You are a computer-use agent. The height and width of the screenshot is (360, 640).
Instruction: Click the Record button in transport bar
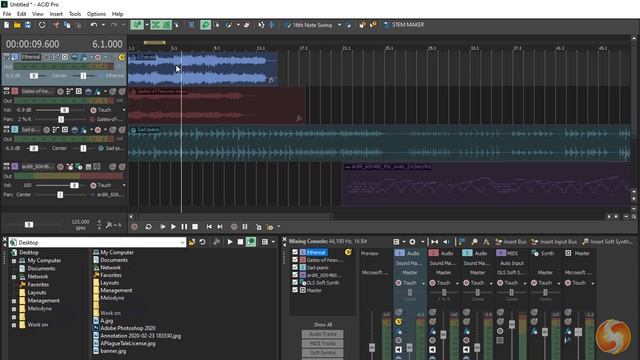point(134,227)
